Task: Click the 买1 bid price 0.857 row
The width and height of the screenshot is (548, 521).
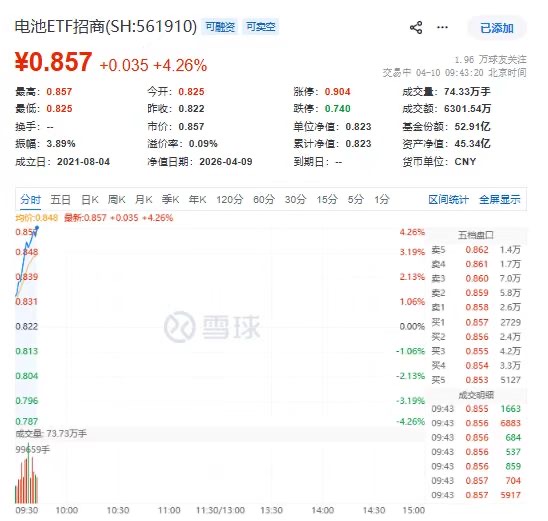Action: pyautogui.click(x=476, y=322)
